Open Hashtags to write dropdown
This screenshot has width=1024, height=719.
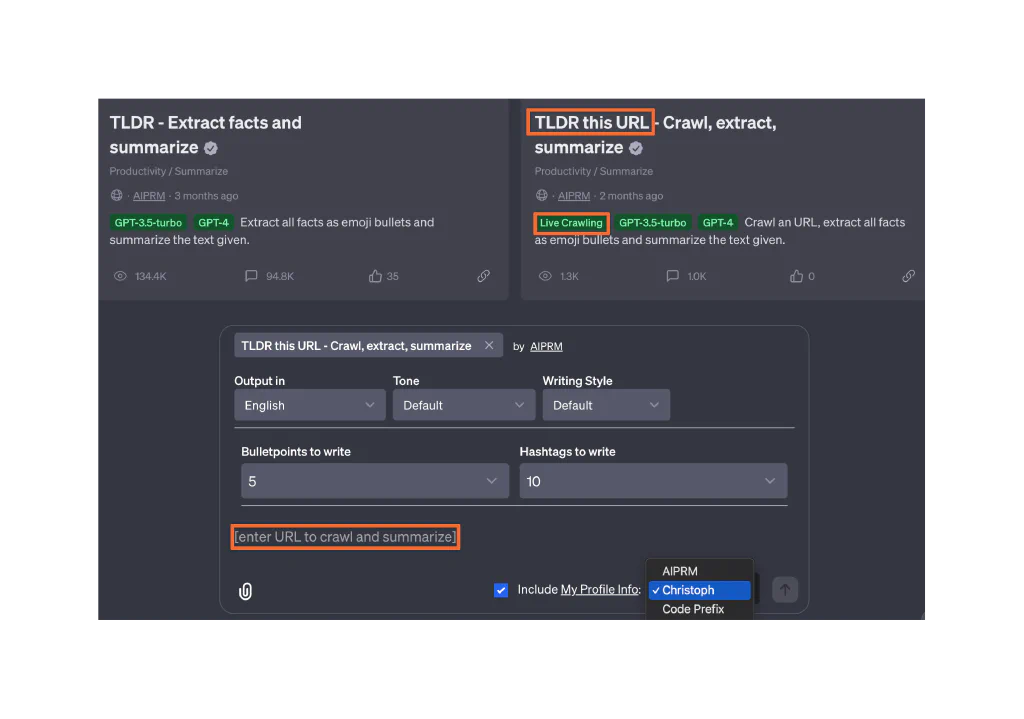652,481
